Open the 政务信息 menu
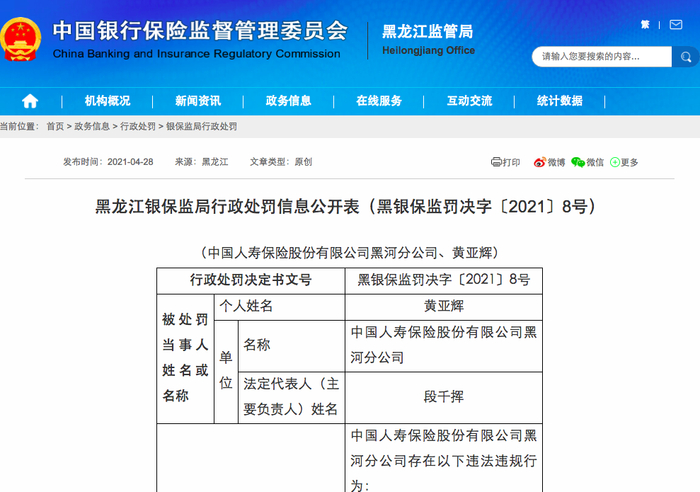 point(288,101)
